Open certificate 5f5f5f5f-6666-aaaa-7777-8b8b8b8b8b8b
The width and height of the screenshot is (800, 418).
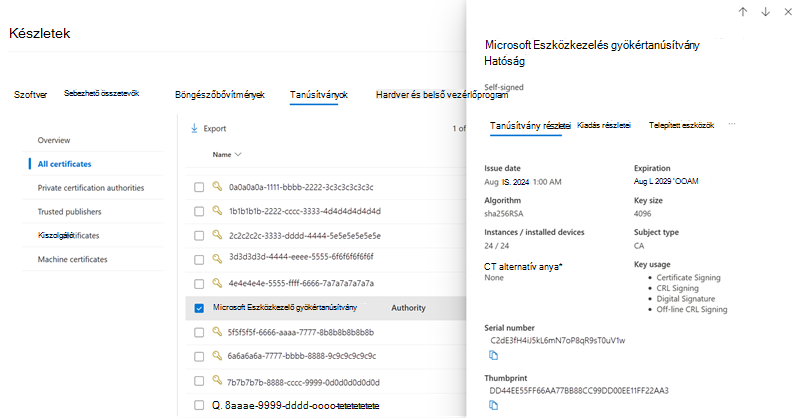coord(301,332)
